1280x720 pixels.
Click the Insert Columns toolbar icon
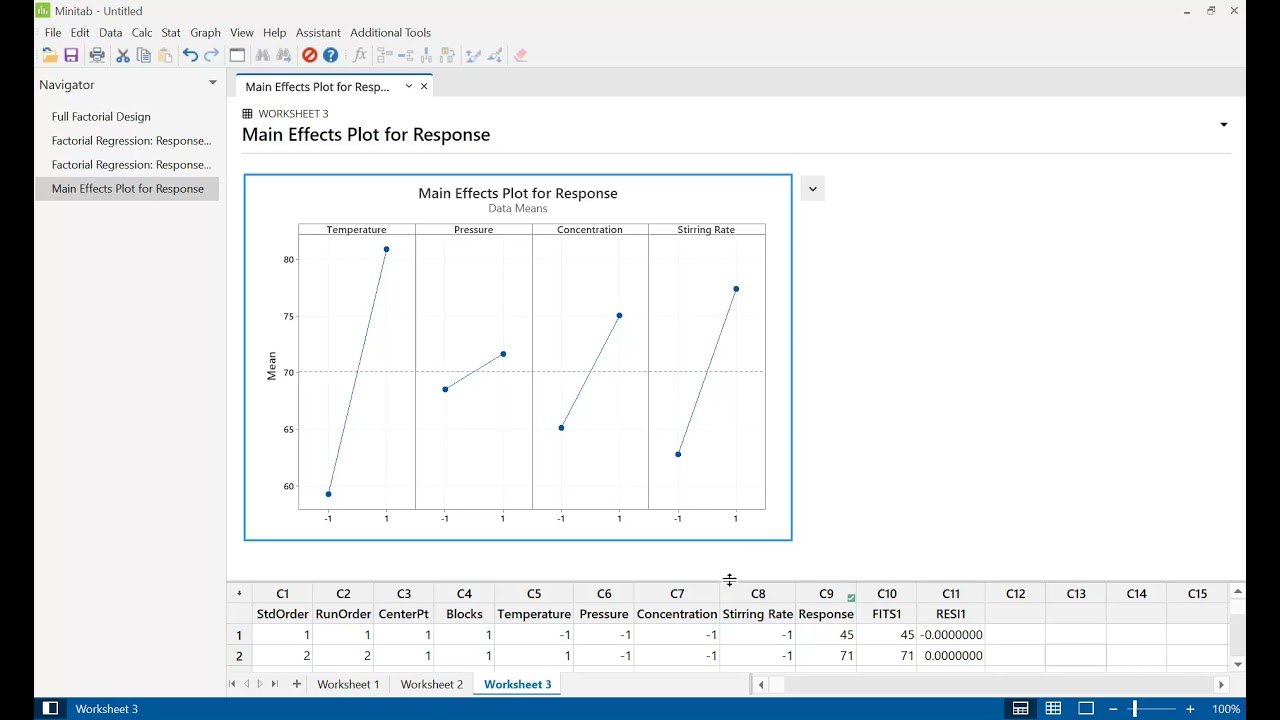click(427, 56)
